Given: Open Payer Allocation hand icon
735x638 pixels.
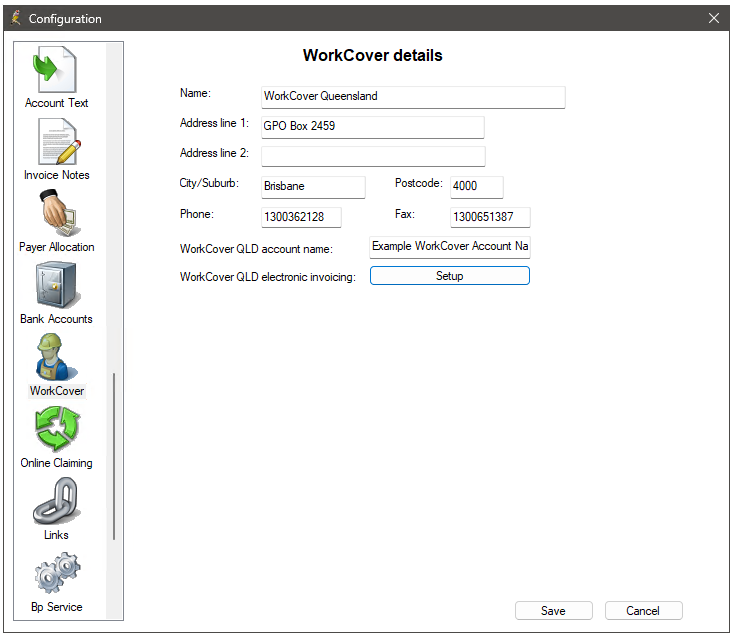Looking at the screenshot, I should pyautogui.click(x=59, y=213).
